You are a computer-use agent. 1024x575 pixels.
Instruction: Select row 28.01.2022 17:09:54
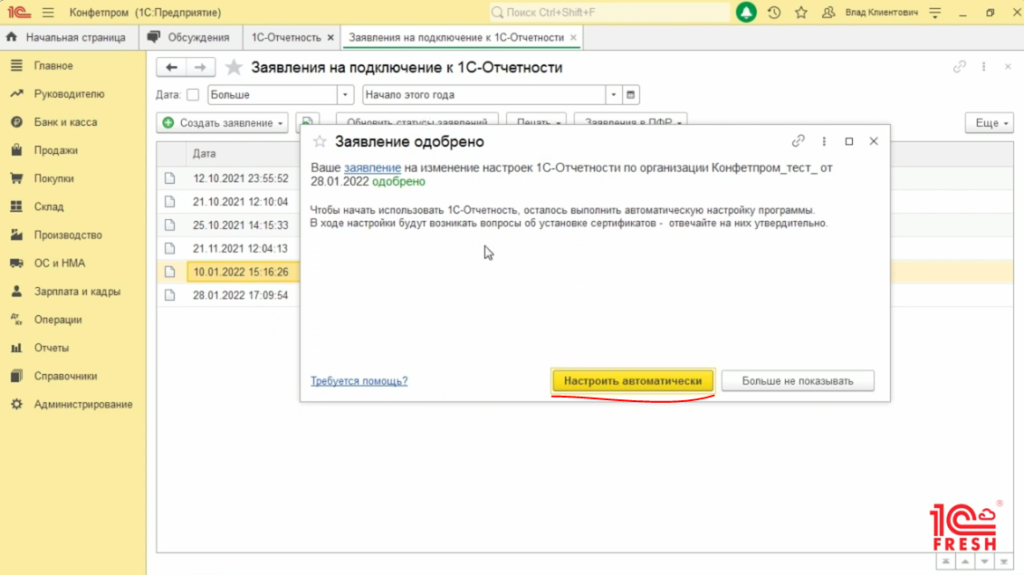click(240, 295)
